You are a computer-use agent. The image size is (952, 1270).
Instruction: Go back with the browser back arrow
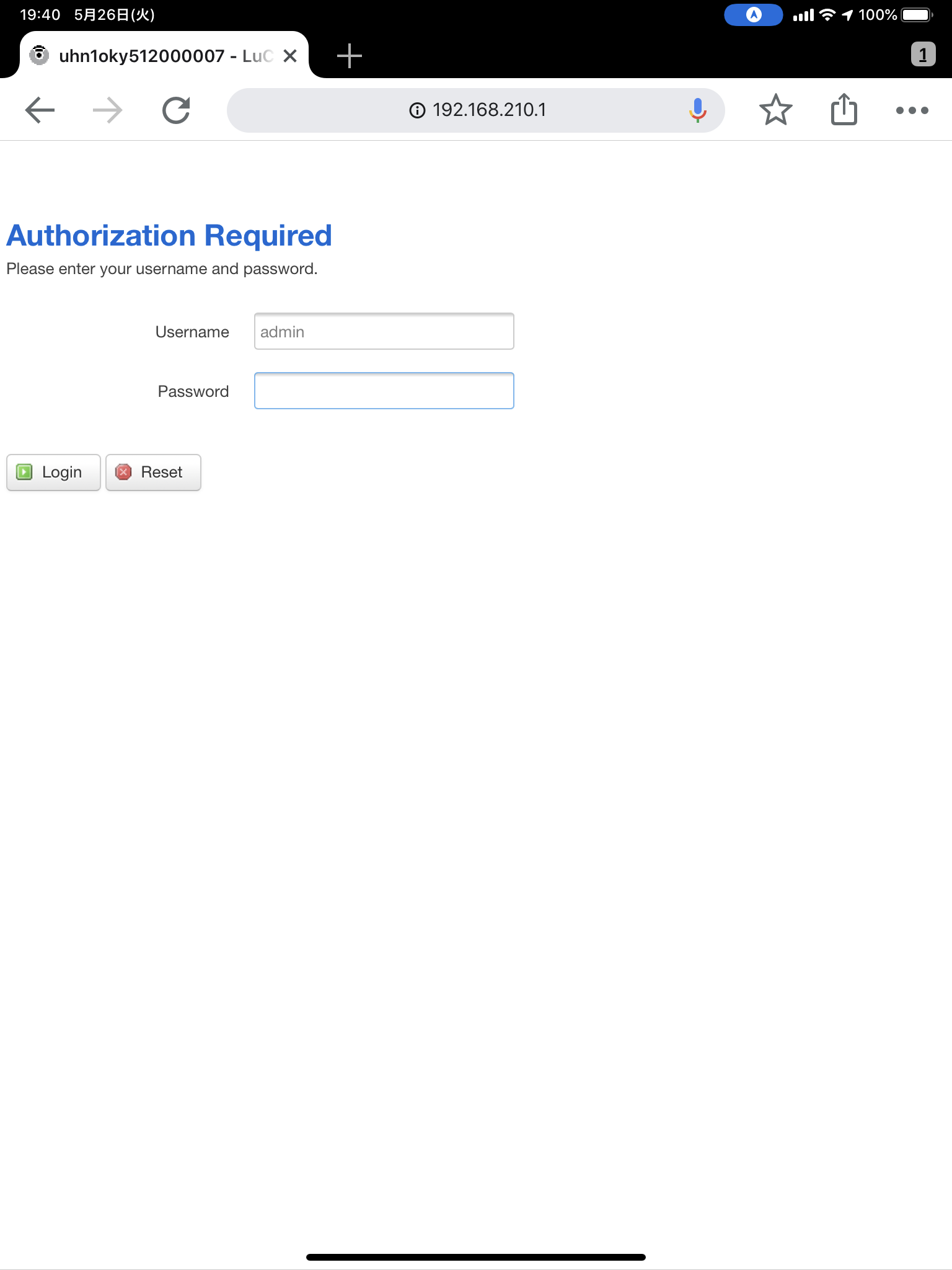40,110
